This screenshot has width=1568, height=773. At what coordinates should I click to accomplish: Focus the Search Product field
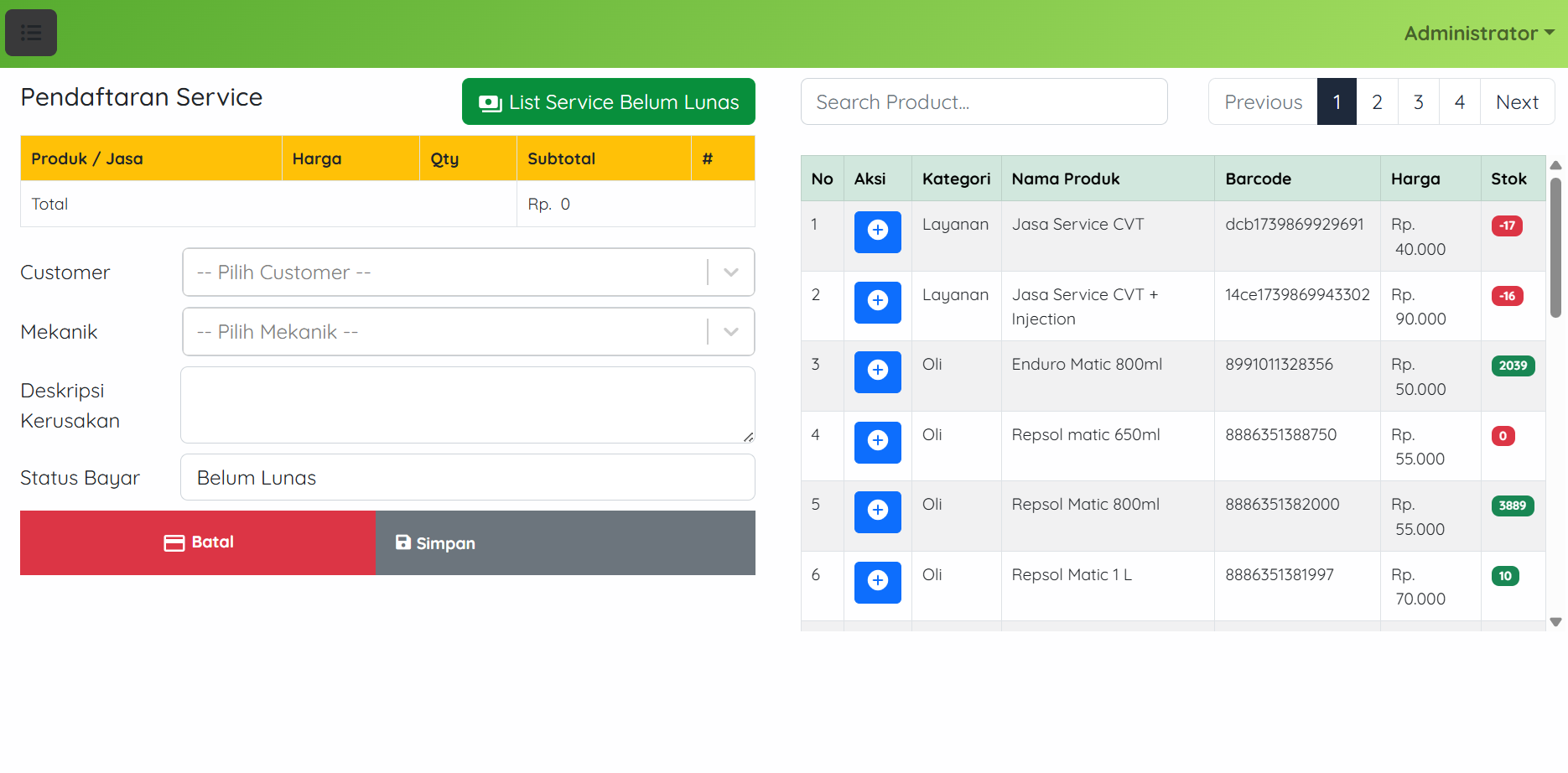click(x=984, y=102)
